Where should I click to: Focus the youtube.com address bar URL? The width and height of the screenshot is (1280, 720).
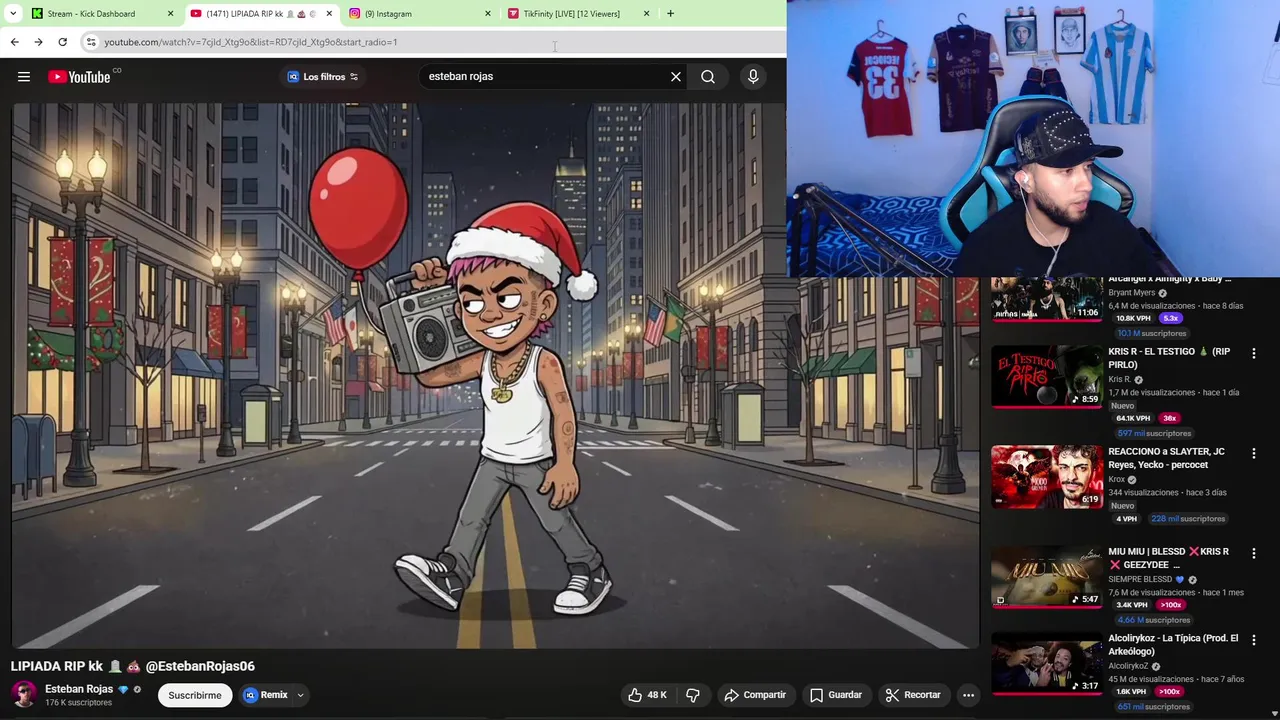point(250,42)
